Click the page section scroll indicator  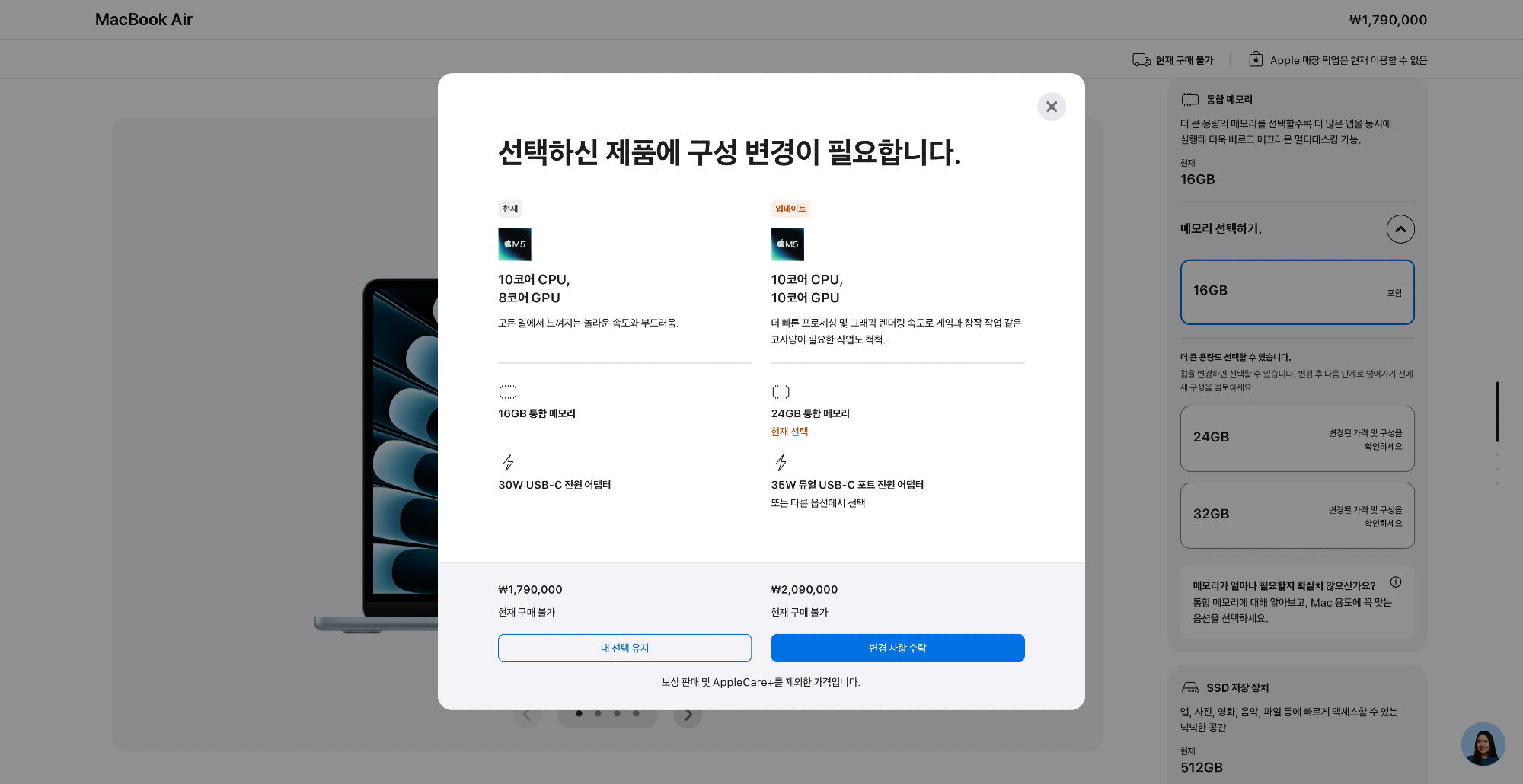click(1497, 412)
